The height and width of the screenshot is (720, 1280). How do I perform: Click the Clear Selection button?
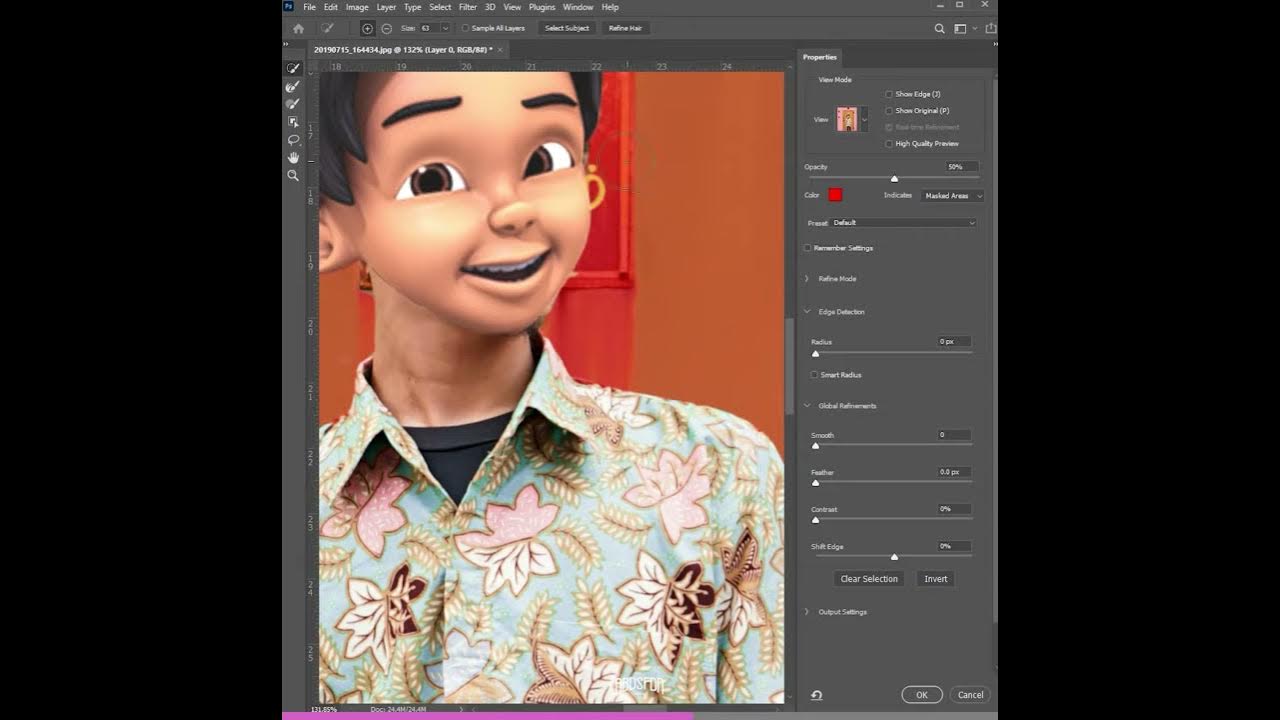(869, 579)
